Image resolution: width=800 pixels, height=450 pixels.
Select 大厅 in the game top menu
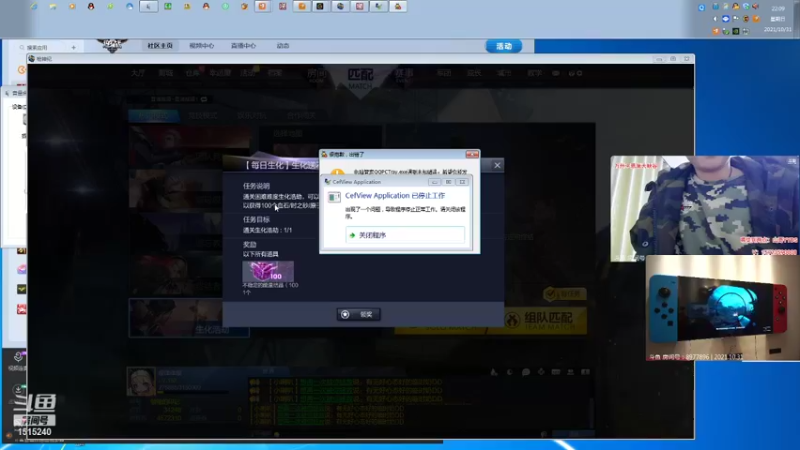point(138,73)
